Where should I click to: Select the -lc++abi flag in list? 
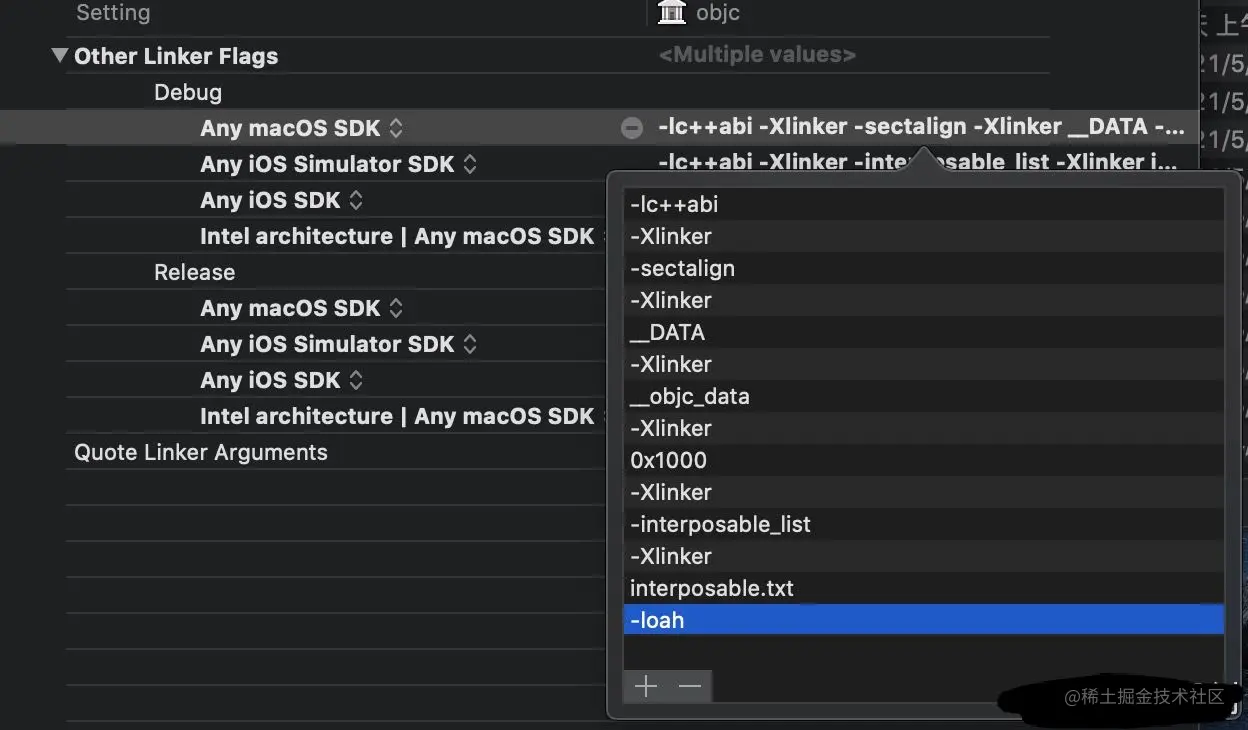674,204
